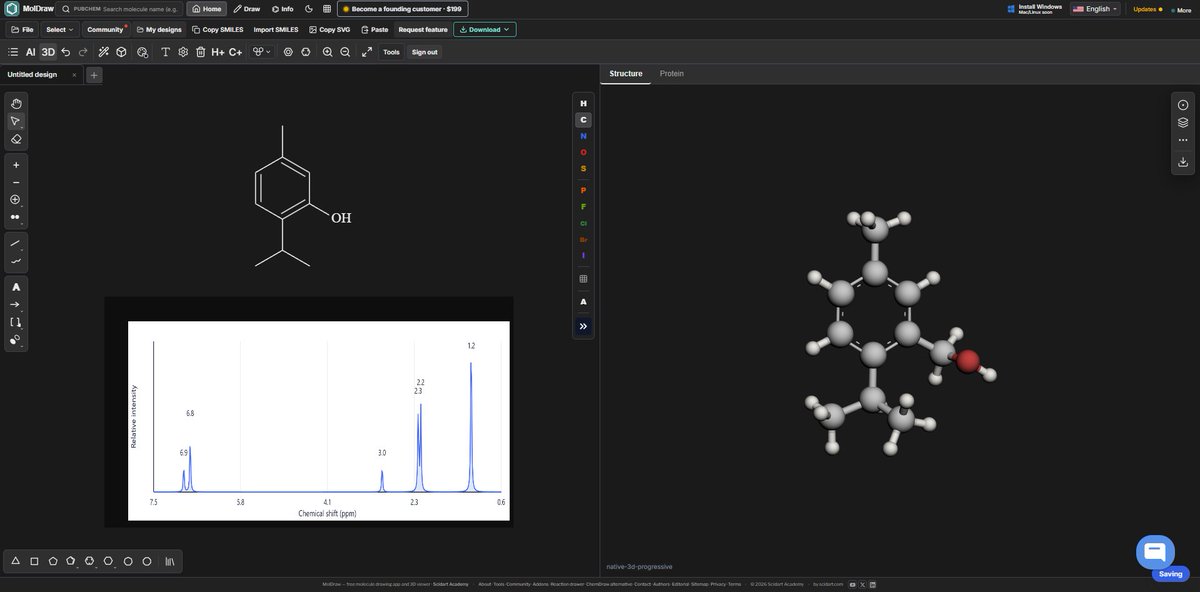Open the English language dropdown
This screenshot has height=592, width=1200.
click(1095, 9)
